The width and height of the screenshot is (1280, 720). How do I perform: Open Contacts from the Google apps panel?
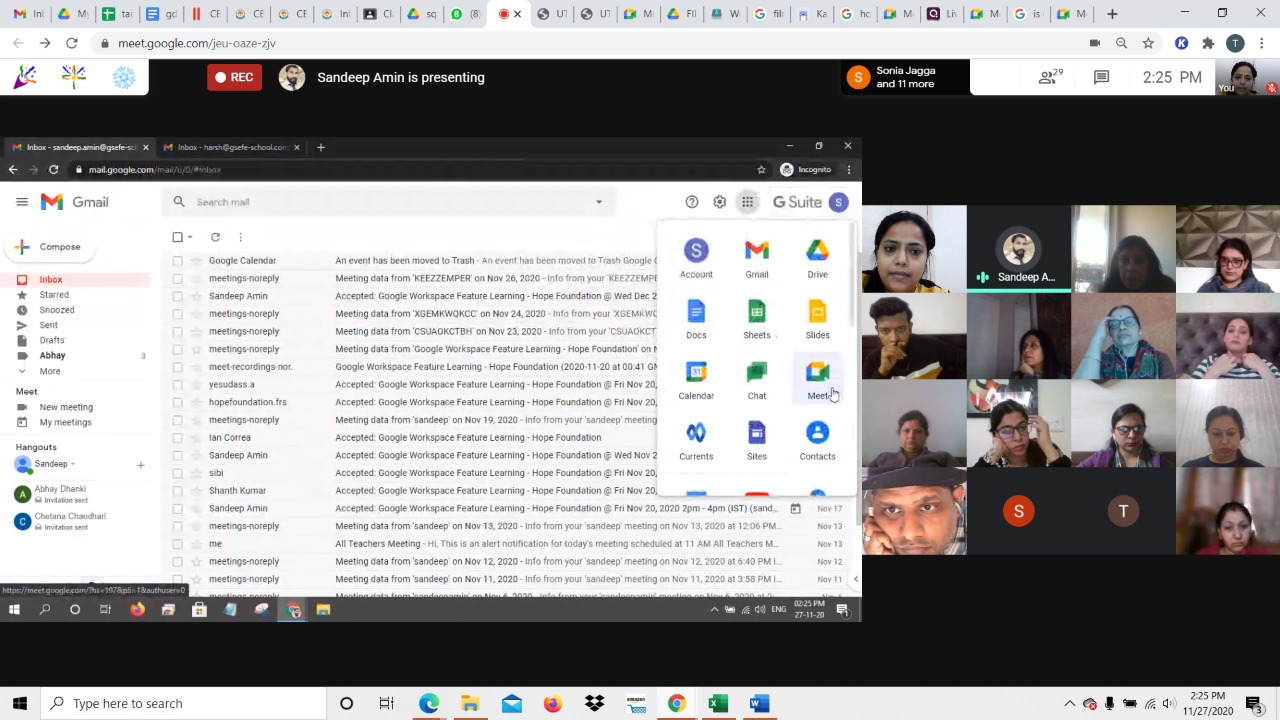[x=817, y=440]
